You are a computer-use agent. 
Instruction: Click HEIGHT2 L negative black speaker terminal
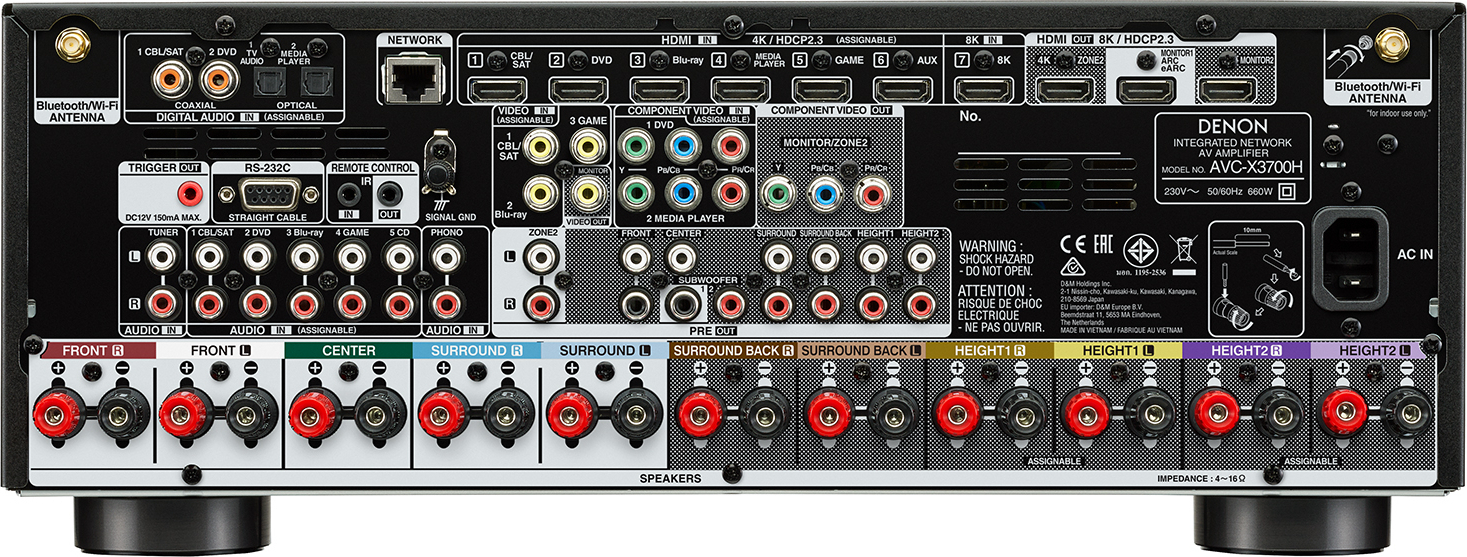pos(1407,411)
